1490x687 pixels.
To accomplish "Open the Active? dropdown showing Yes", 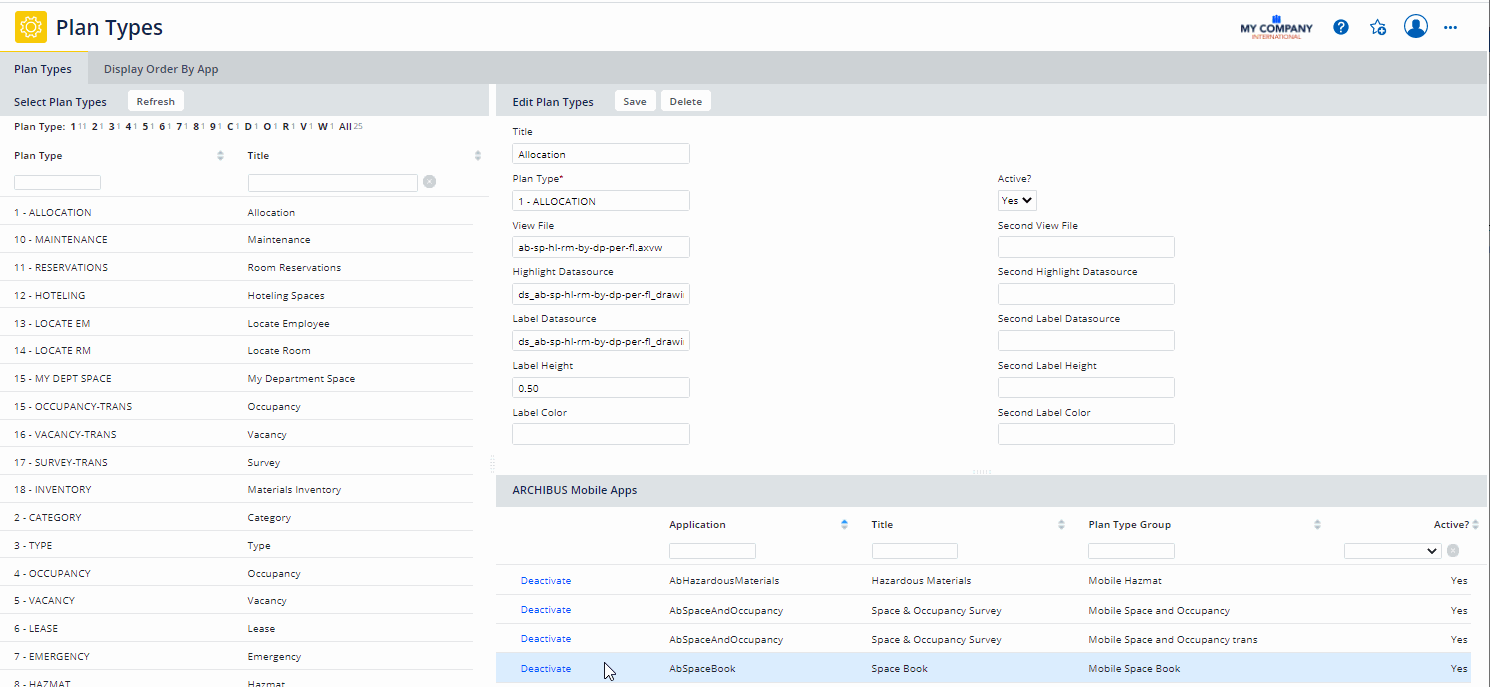I will coord(1017,200).
